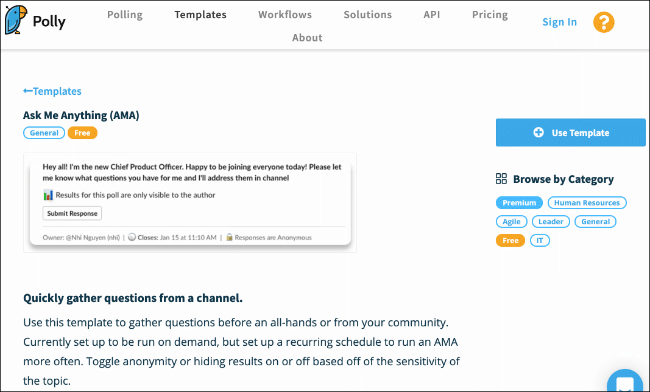This screenshot has height=392, width=650.
Task: Click 'Results for this poll are only visible' text
Action: pyautogui.click(x=136, y=195)
